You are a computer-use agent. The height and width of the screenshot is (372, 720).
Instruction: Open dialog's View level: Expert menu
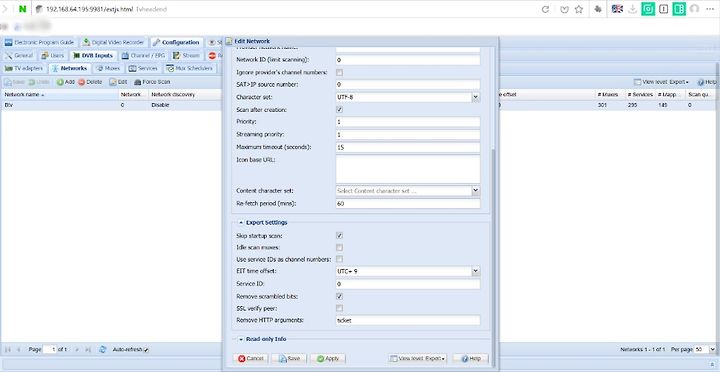417,359
